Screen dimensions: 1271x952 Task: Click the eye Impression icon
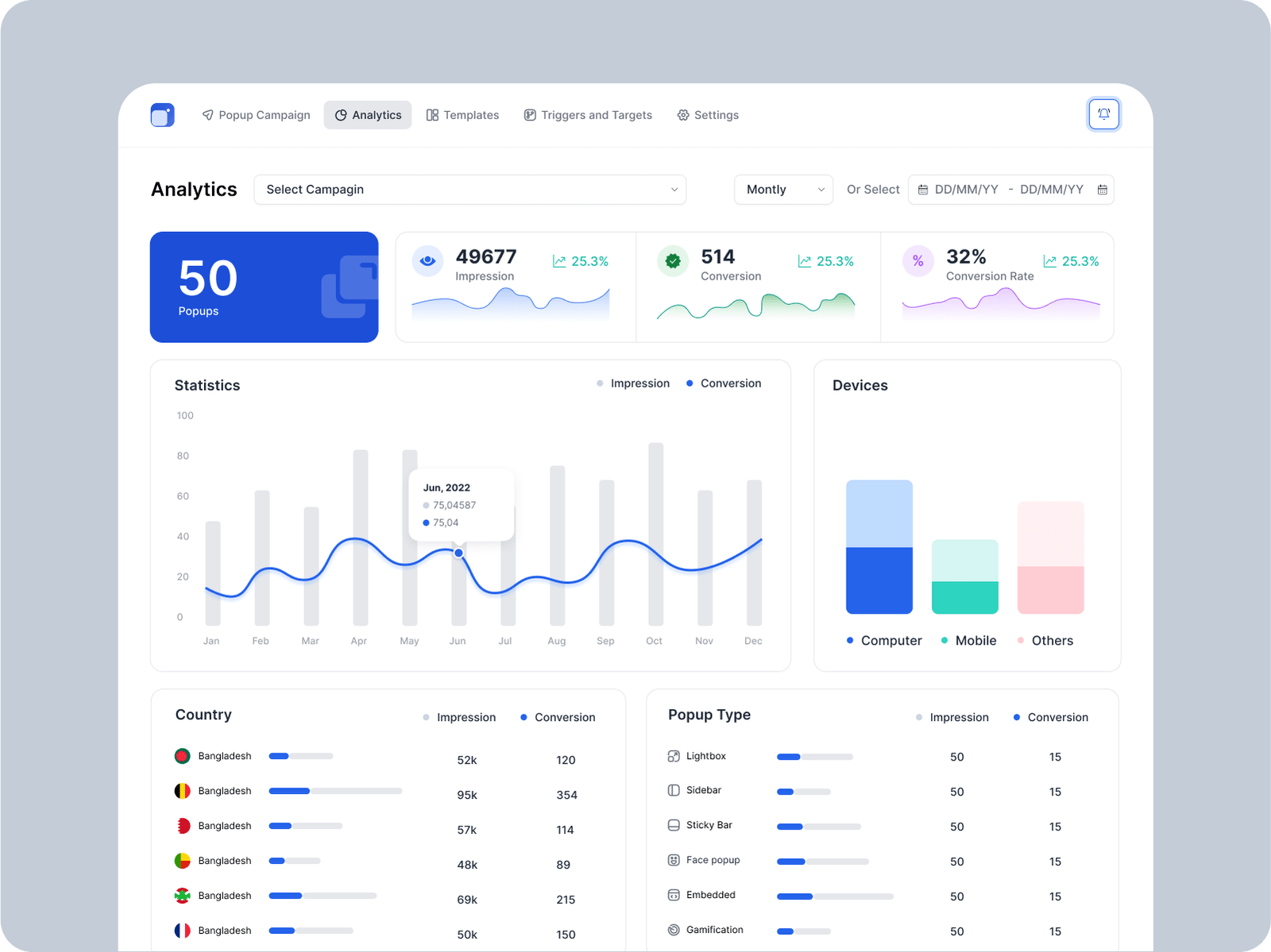(x=427, y=260)
